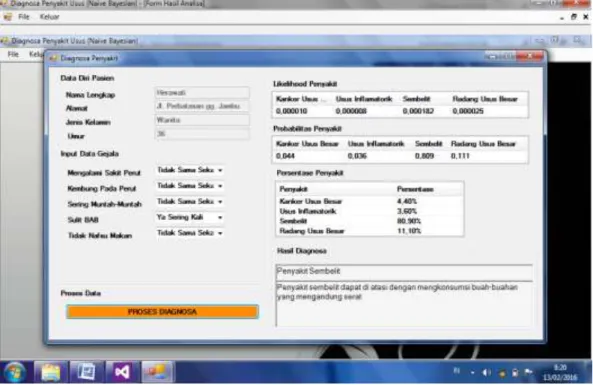The height and width of the screenshot is (385, 593).
Task: Select probability value 0,044
Action: [285, 156]
